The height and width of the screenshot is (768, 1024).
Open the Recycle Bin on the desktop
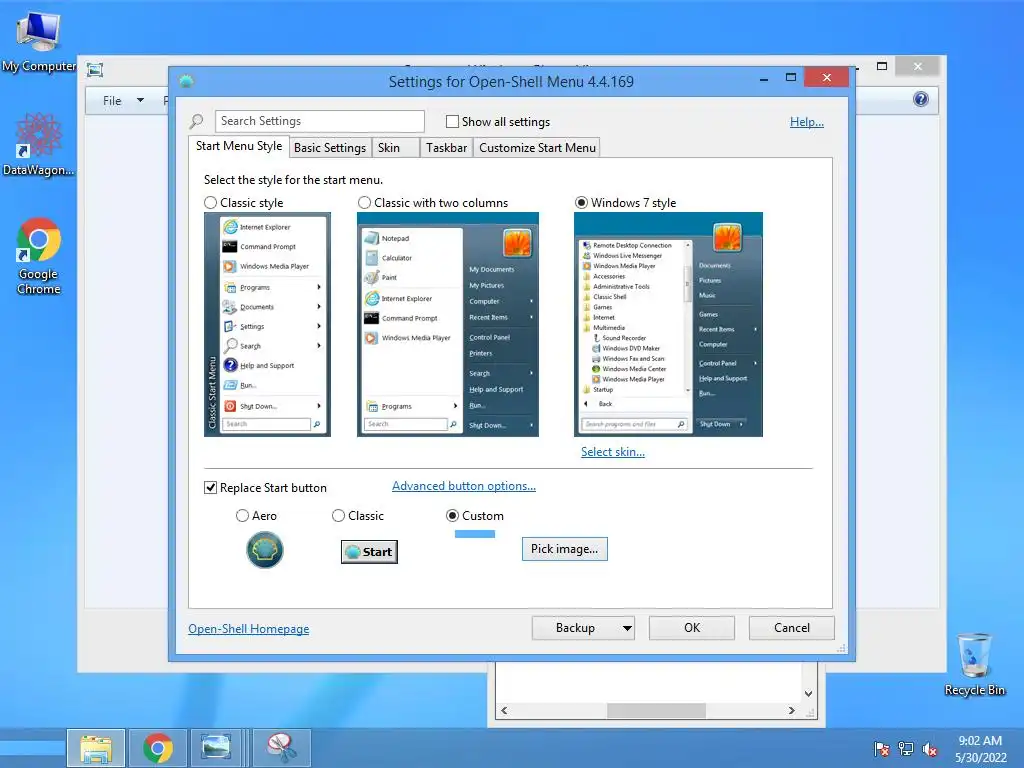tap(974, 664)
